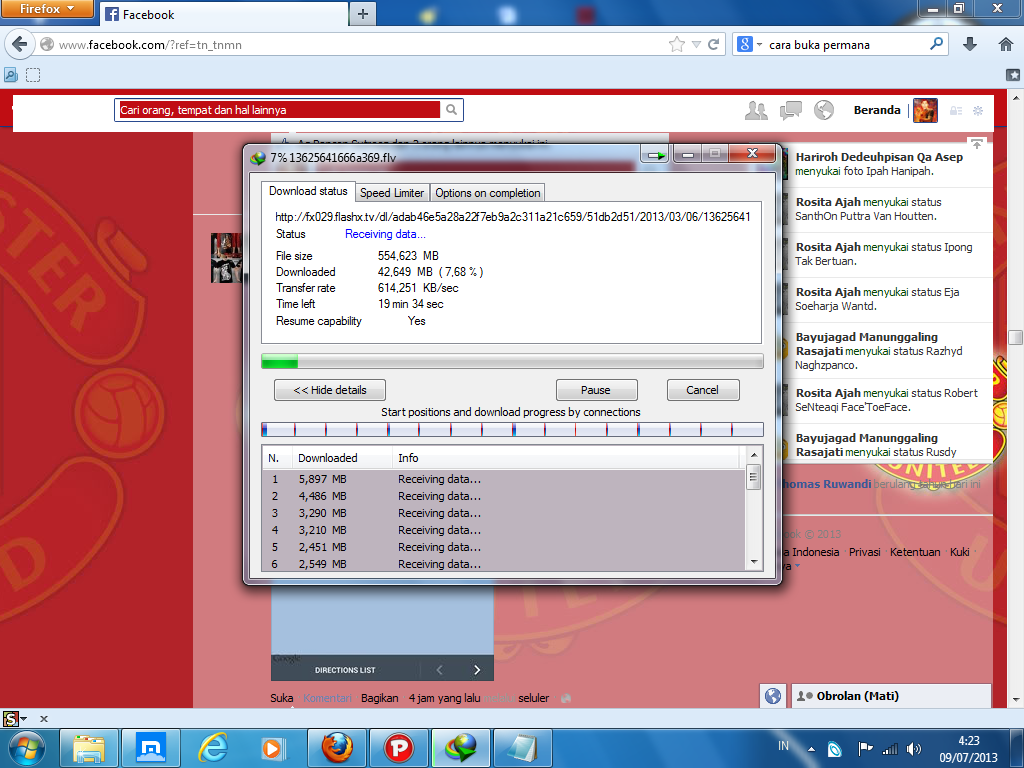1024x768 pixels.
Task: Expand the Google search engine dropdown
Action: [x=749, y=45]
